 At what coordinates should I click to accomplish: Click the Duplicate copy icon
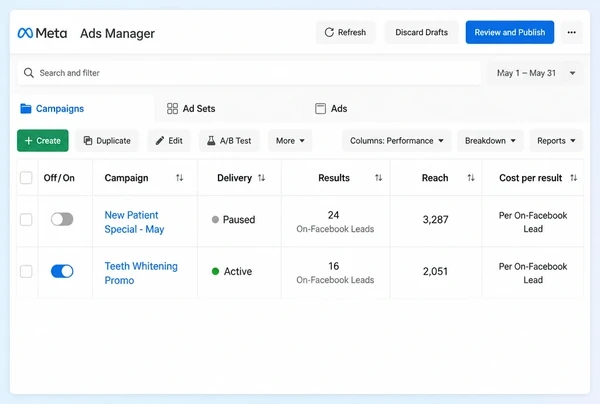pos(88,141)
